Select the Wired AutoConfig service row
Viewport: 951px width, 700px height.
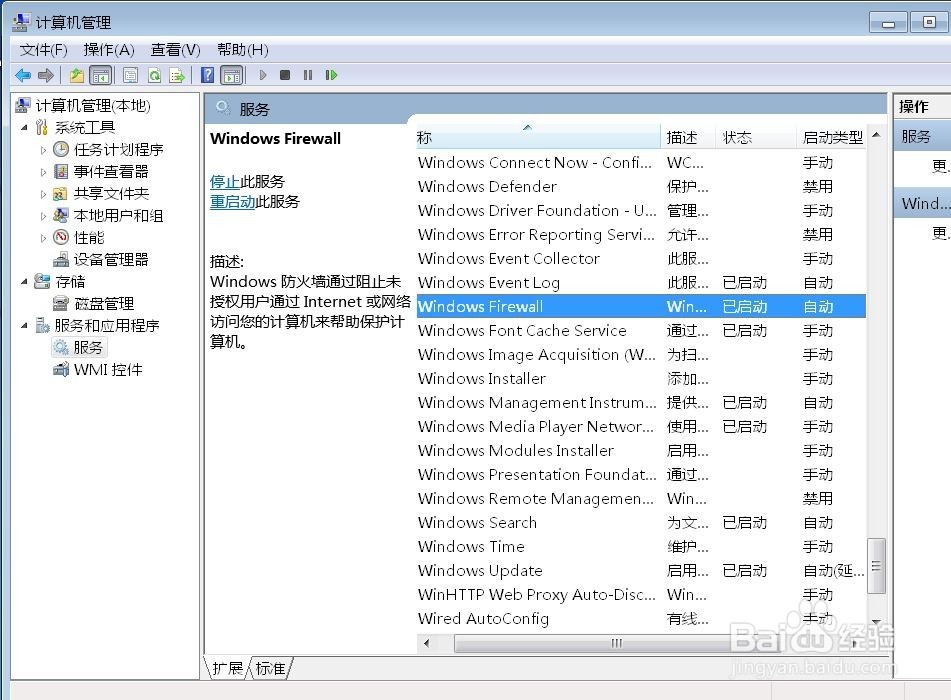pos(641,619)
